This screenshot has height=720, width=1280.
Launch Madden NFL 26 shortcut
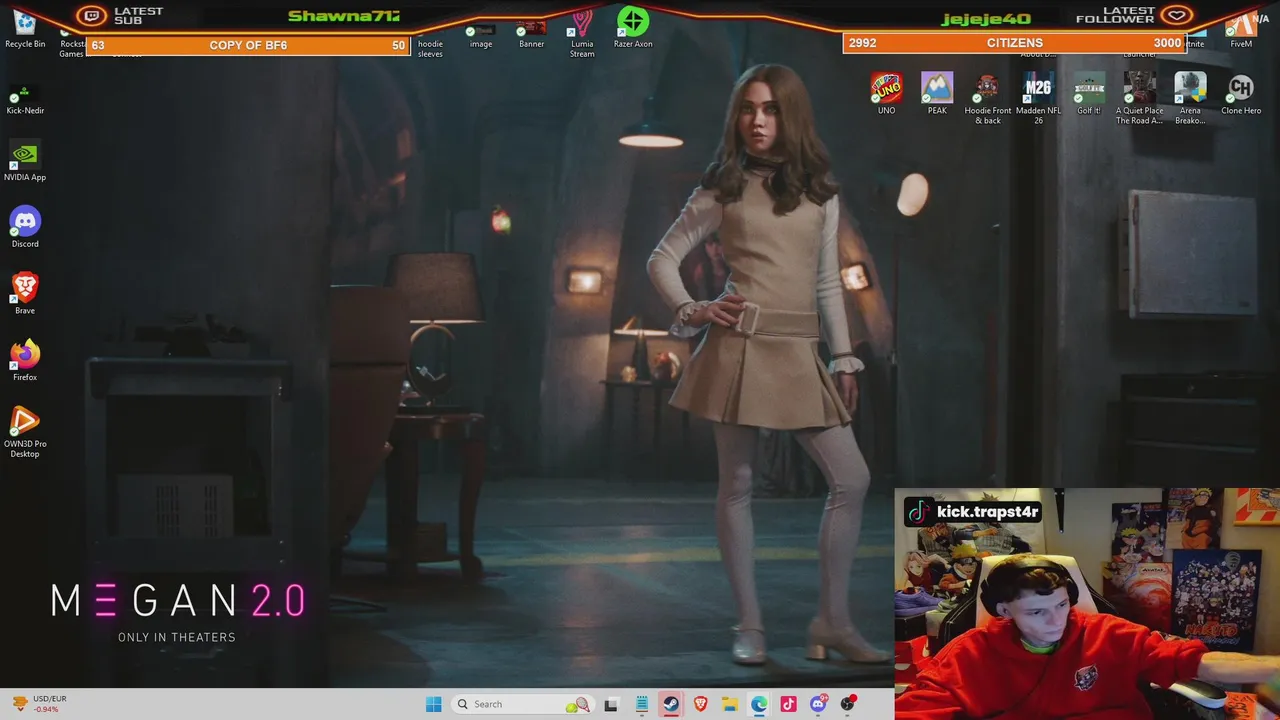pyautogui.click(x=1038, y=99)
